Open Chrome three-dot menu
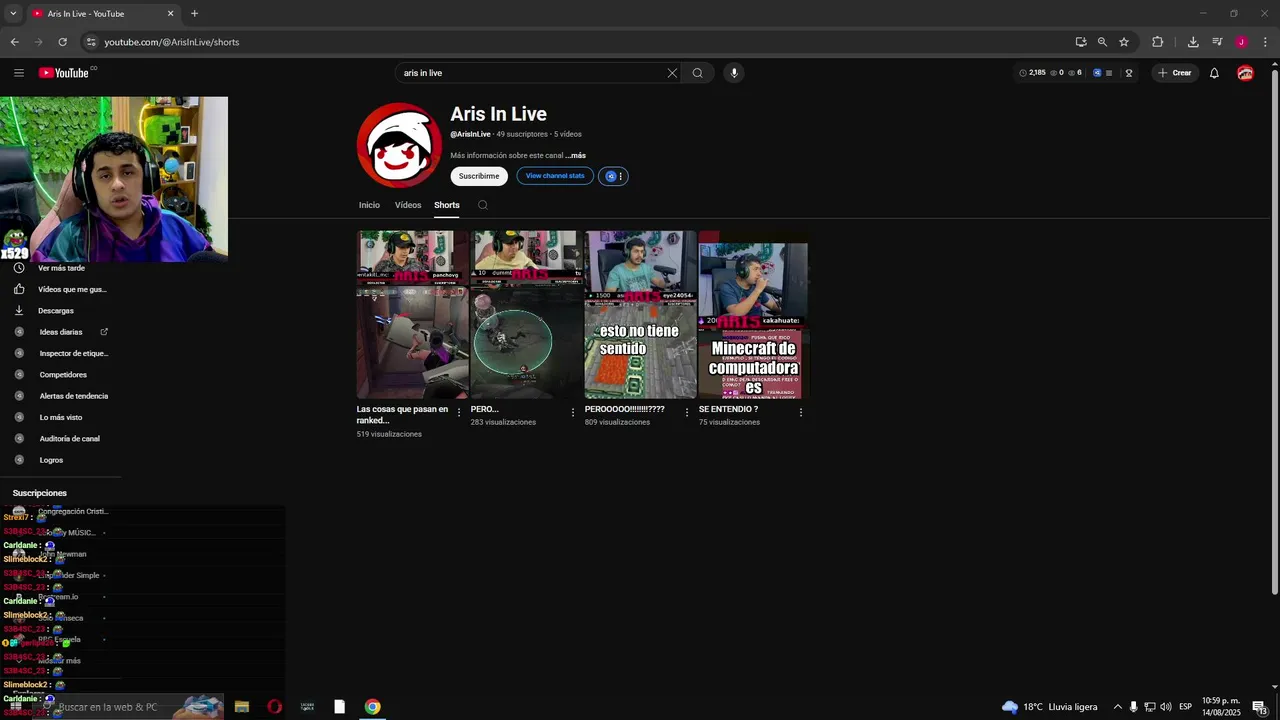 1265,42
